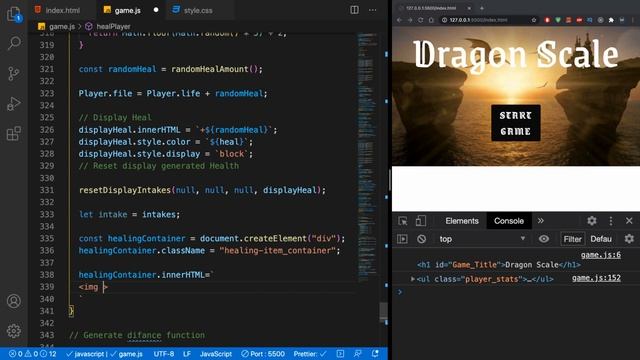Go to the browser Home page
Viewport: 640px width, 360px height.
coord(431,20)
